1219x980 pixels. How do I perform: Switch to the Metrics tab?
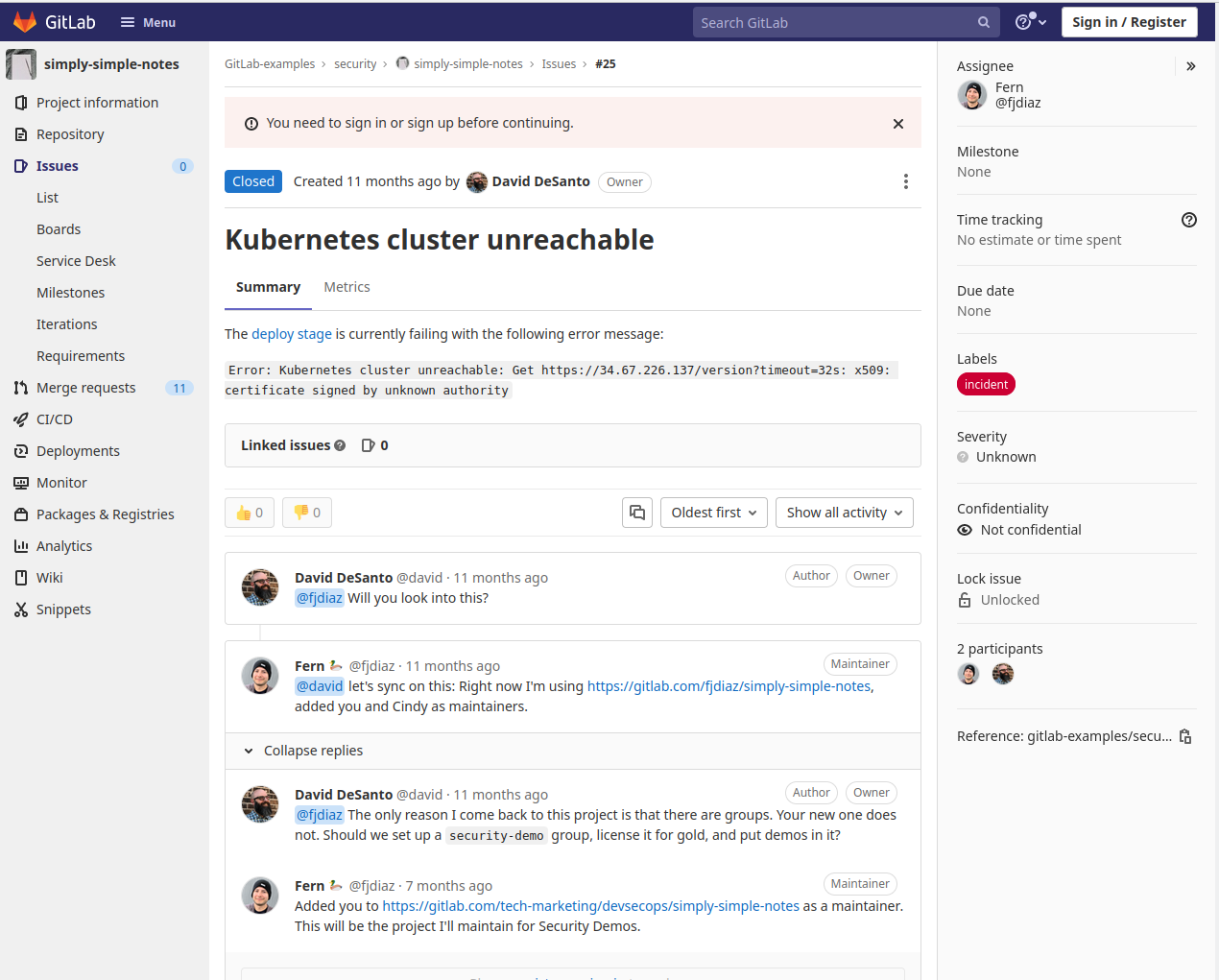tap(347, 287)
